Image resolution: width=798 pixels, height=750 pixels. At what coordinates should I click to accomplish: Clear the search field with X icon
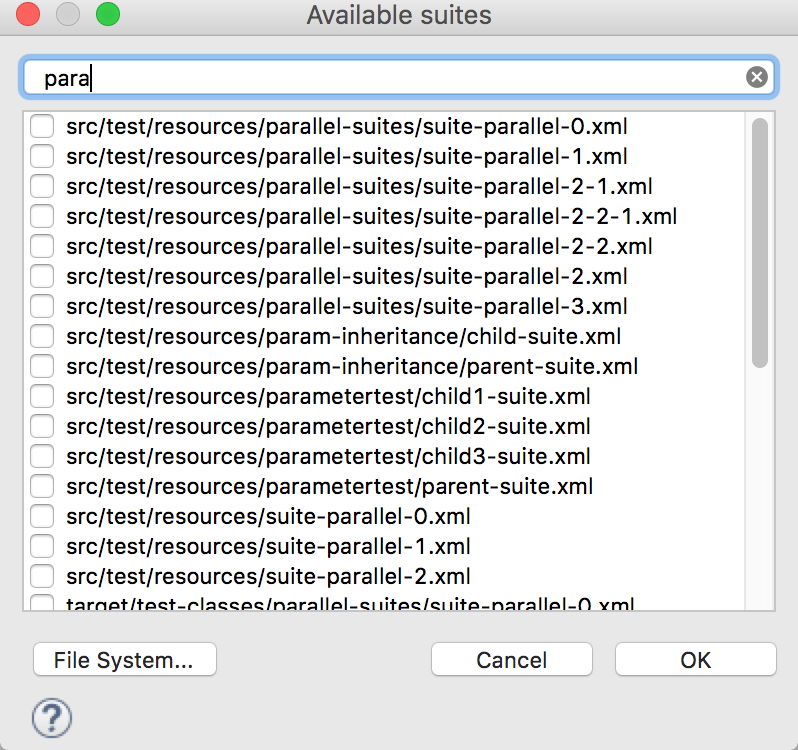[757, 78]
